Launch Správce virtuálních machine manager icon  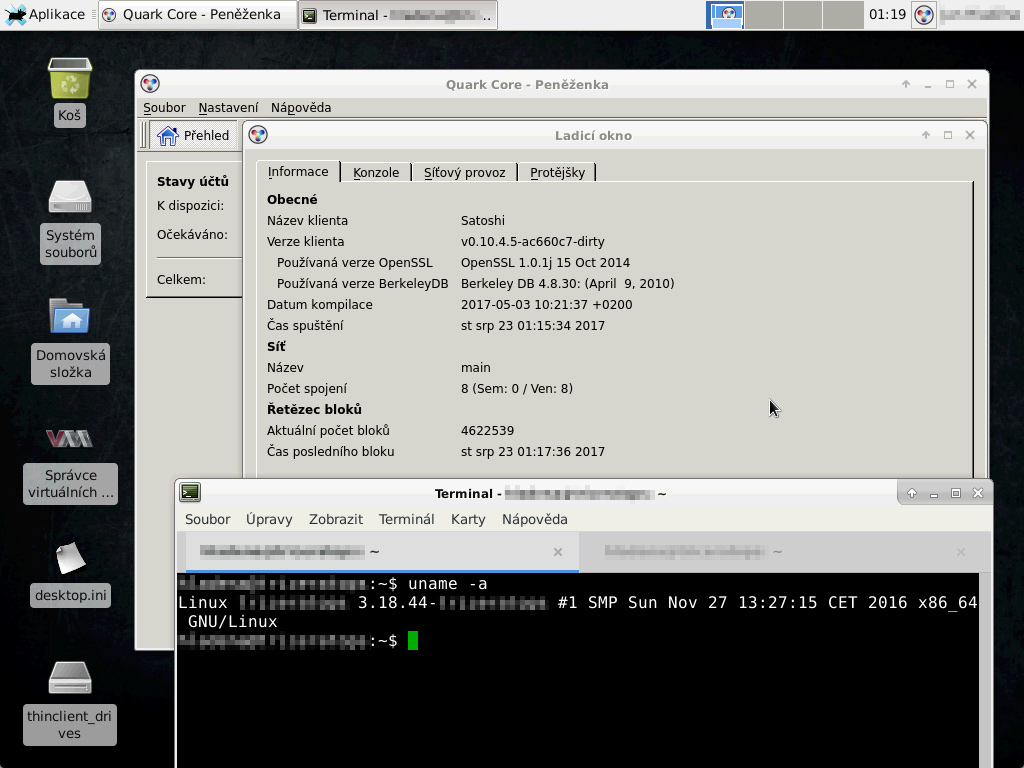[x=70, y=438]
